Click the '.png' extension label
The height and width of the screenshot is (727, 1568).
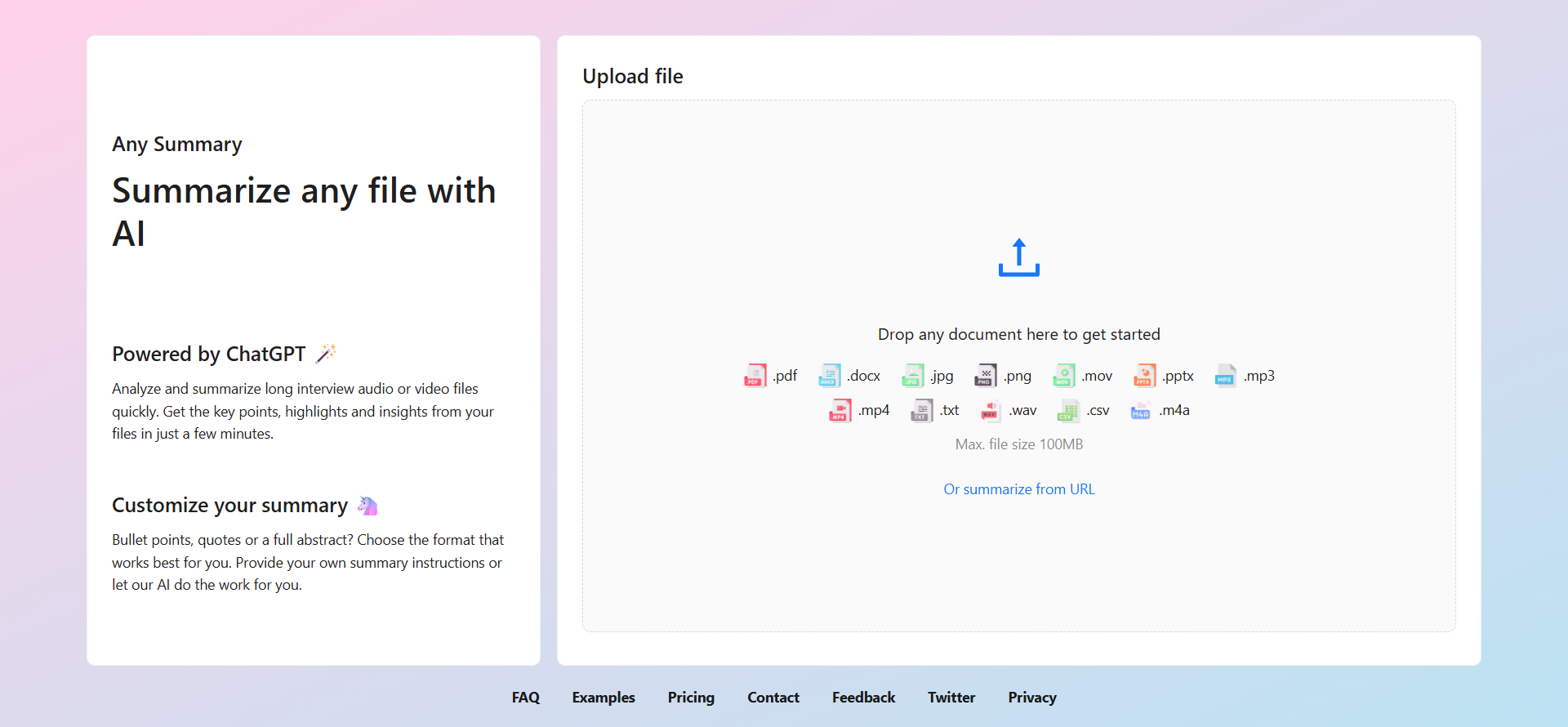pyautogui.click(x=1018, y=376)
